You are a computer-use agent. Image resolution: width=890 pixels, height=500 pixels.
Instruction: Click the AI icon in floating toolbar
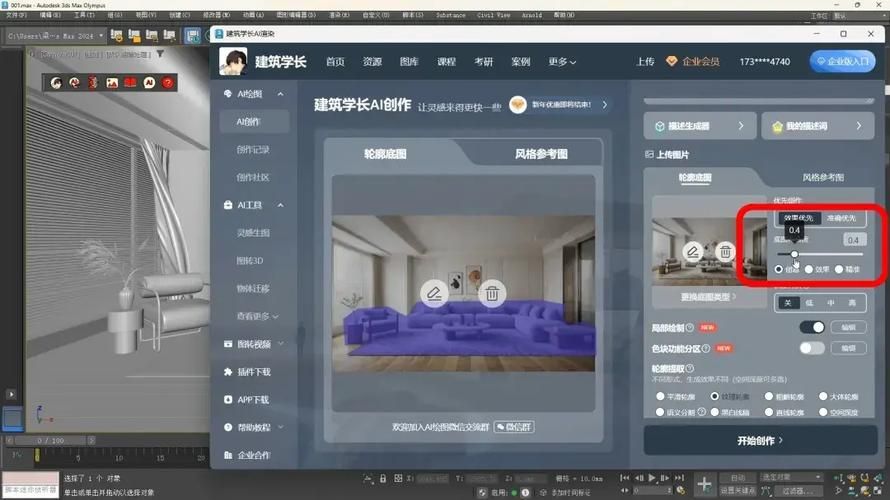pyautogui.click(x=149, y=83)
